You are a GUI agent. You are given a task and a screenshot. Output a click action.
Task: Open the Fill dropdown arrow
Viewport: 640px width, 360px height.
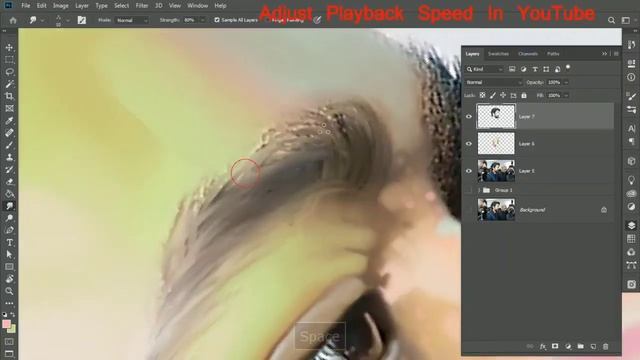click(x=566, y=96)
